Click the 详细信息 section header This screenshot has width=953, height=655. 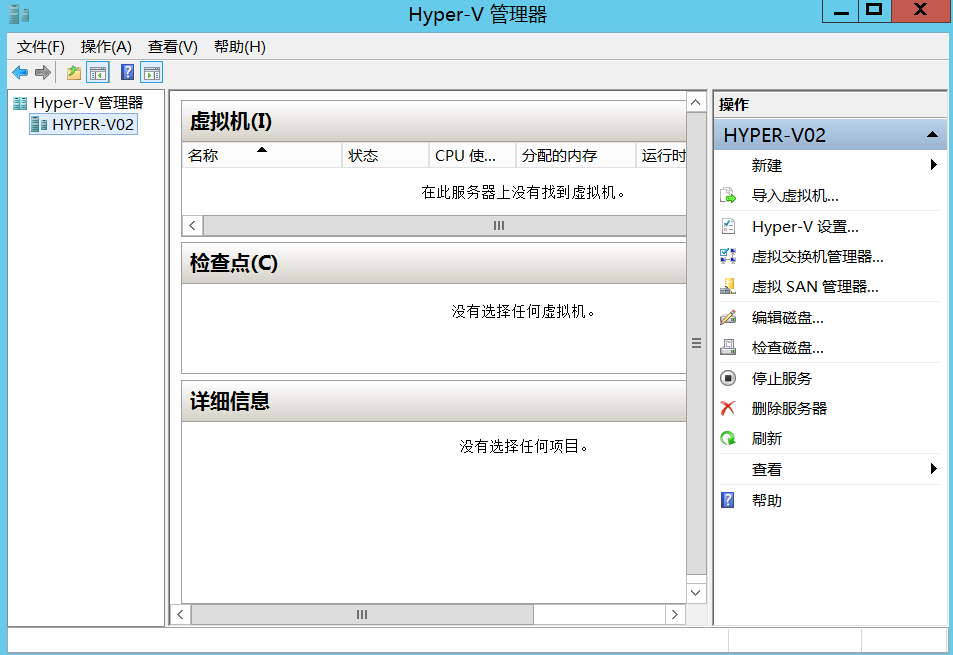click(434, 402)
